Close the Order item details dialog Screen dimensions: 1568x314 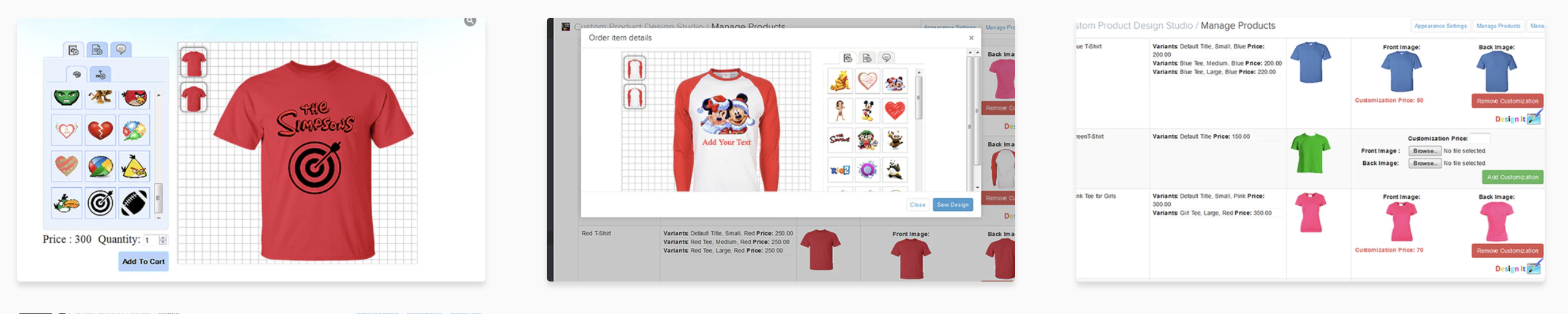pos(971,38)
